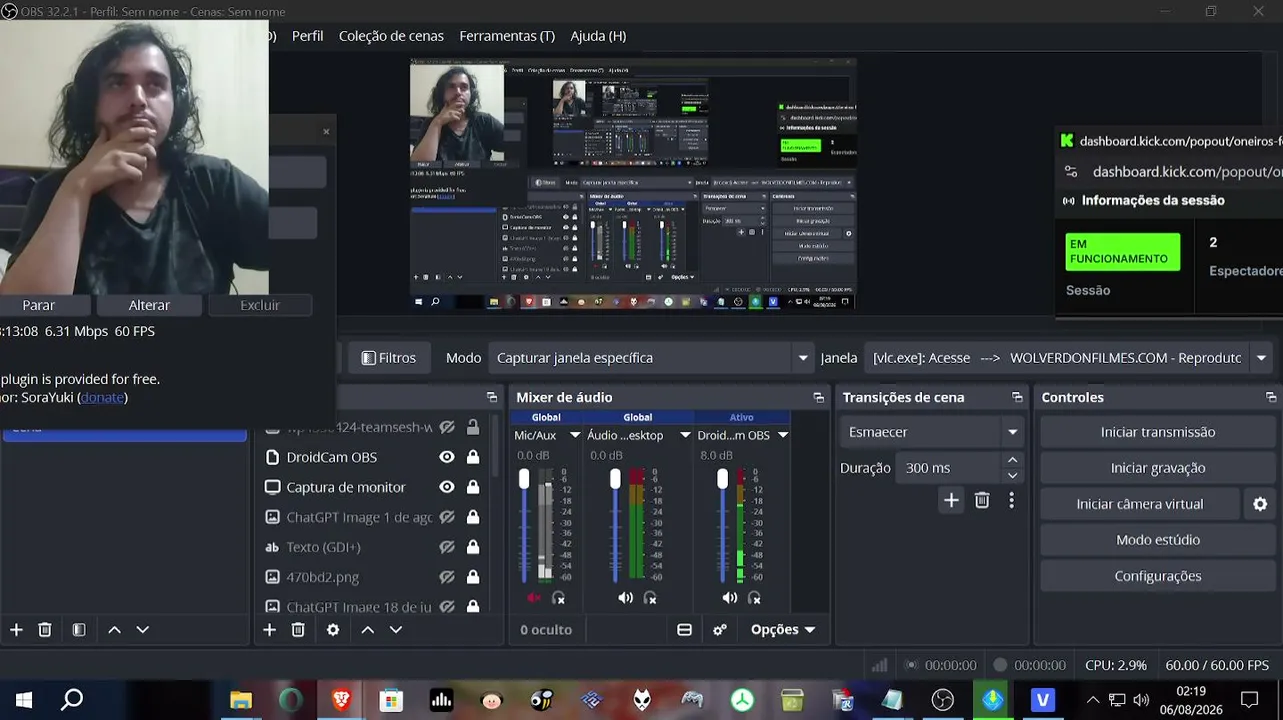
Task: Hide the Captura de monitor source
Action: click(447, 487)
